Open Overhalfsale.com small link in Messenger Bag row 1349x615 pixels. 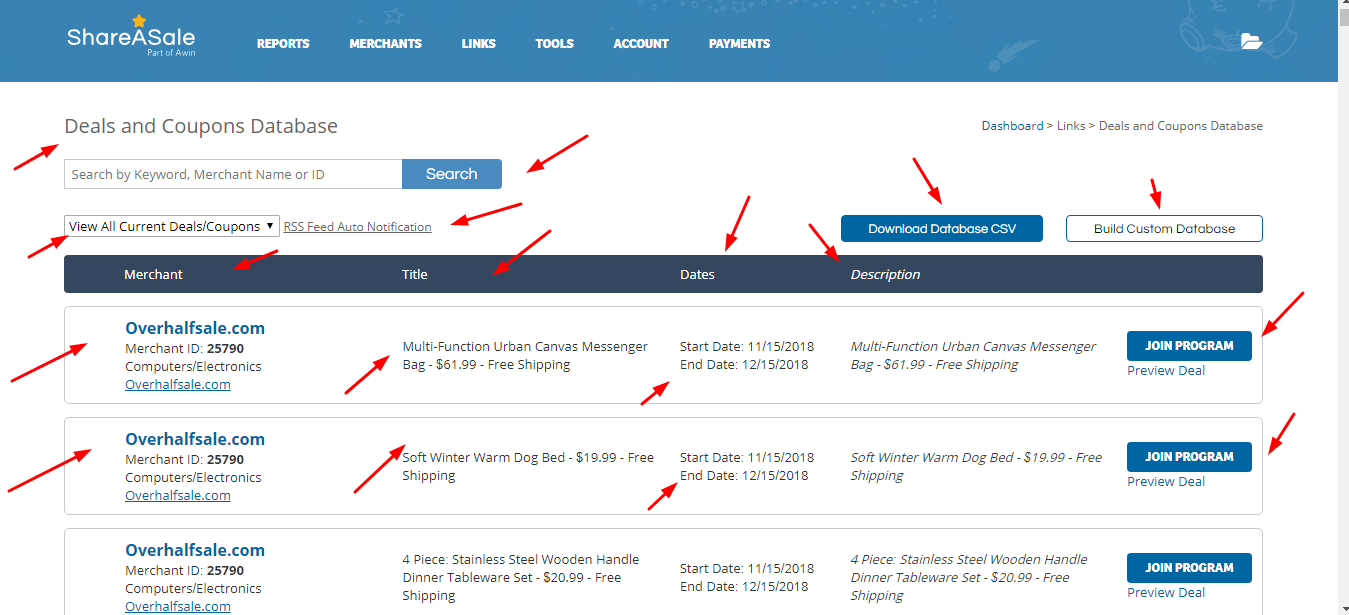click(x=178, y=385)
